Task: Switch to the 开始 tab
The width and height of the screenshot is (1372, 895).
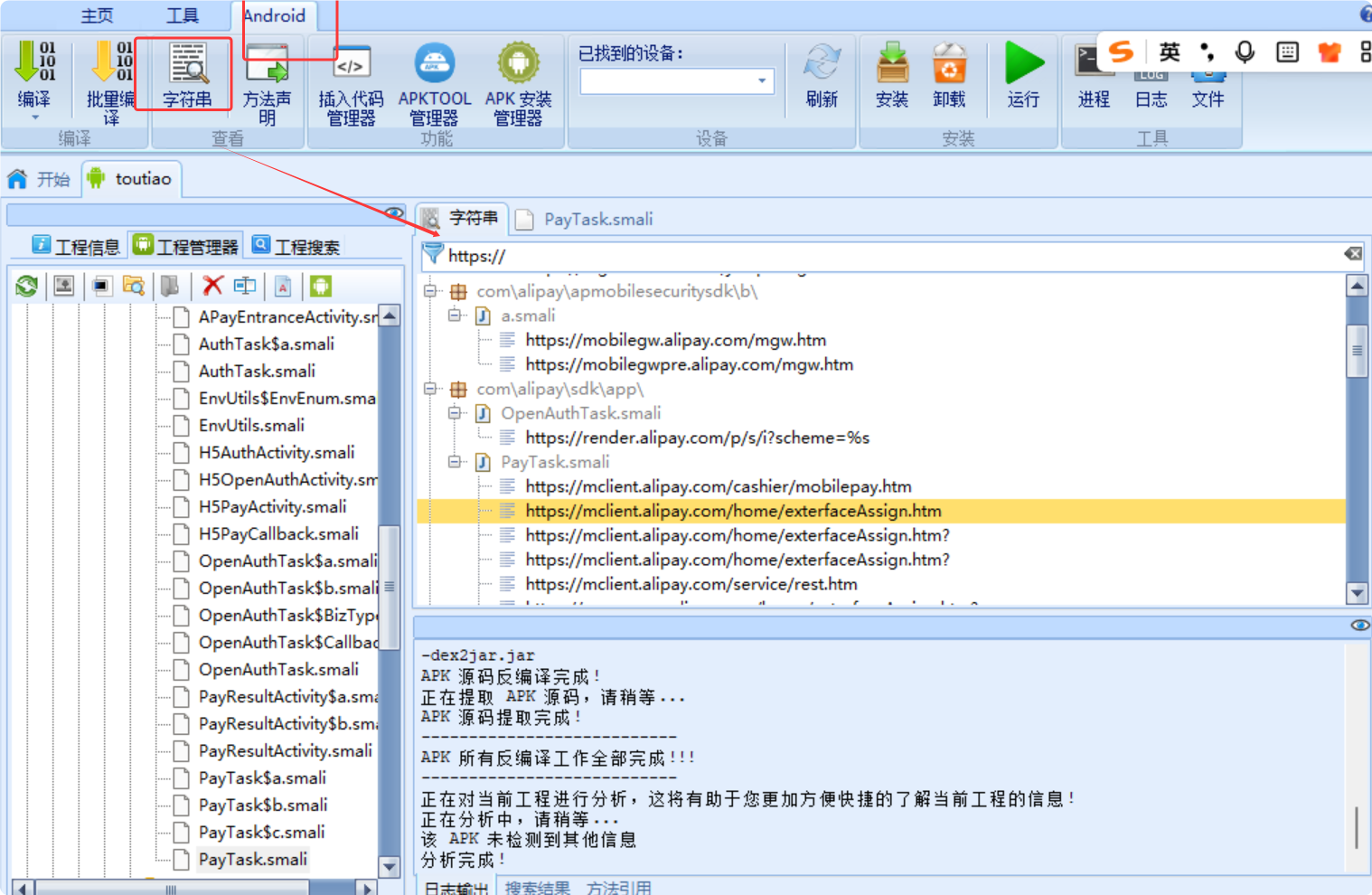Action: pyautogui.click(x=38, y=179)
